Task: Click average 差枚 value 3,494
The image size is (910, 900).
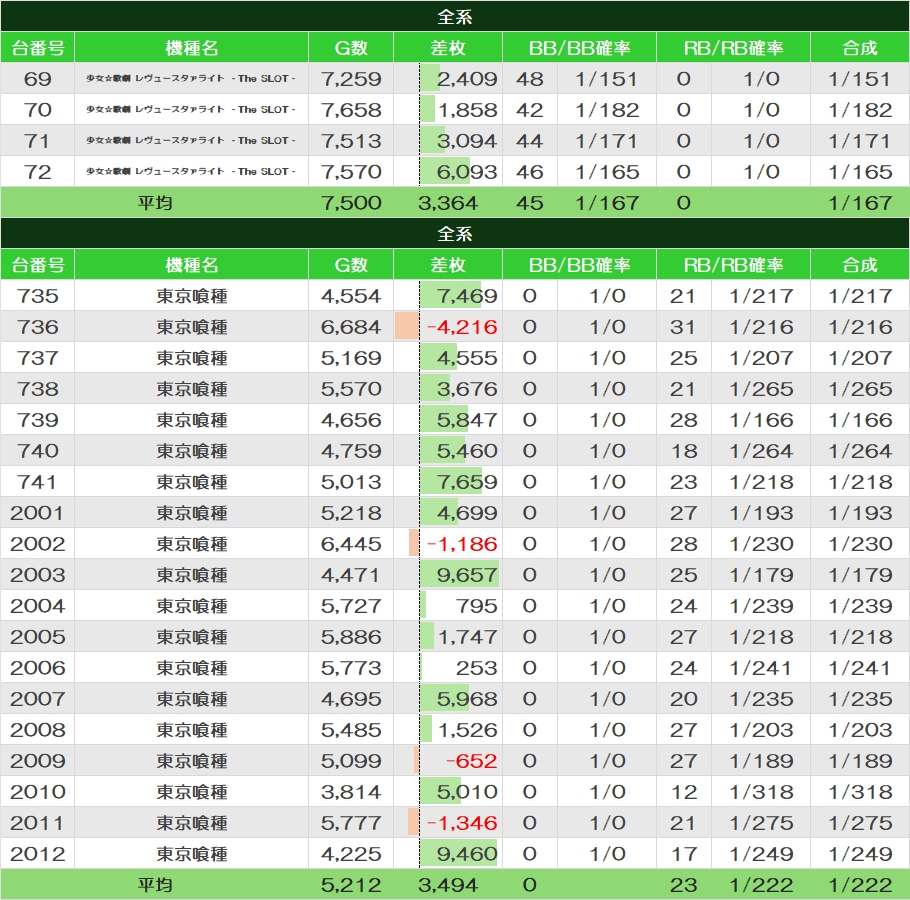Action: 447,885
